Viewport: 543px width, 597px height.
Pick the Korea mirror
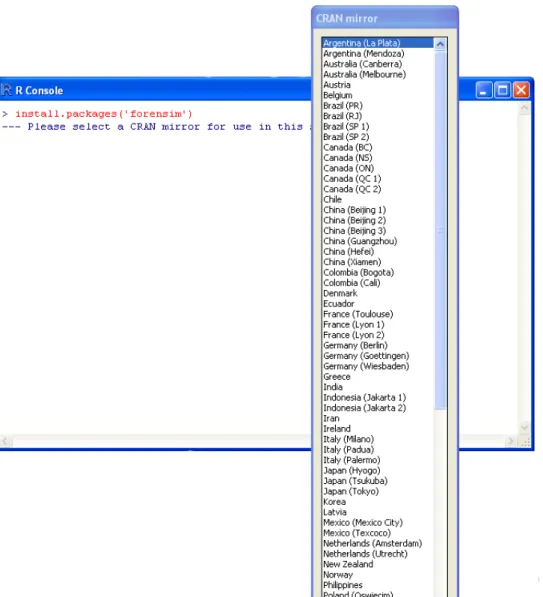click(378, 502)
